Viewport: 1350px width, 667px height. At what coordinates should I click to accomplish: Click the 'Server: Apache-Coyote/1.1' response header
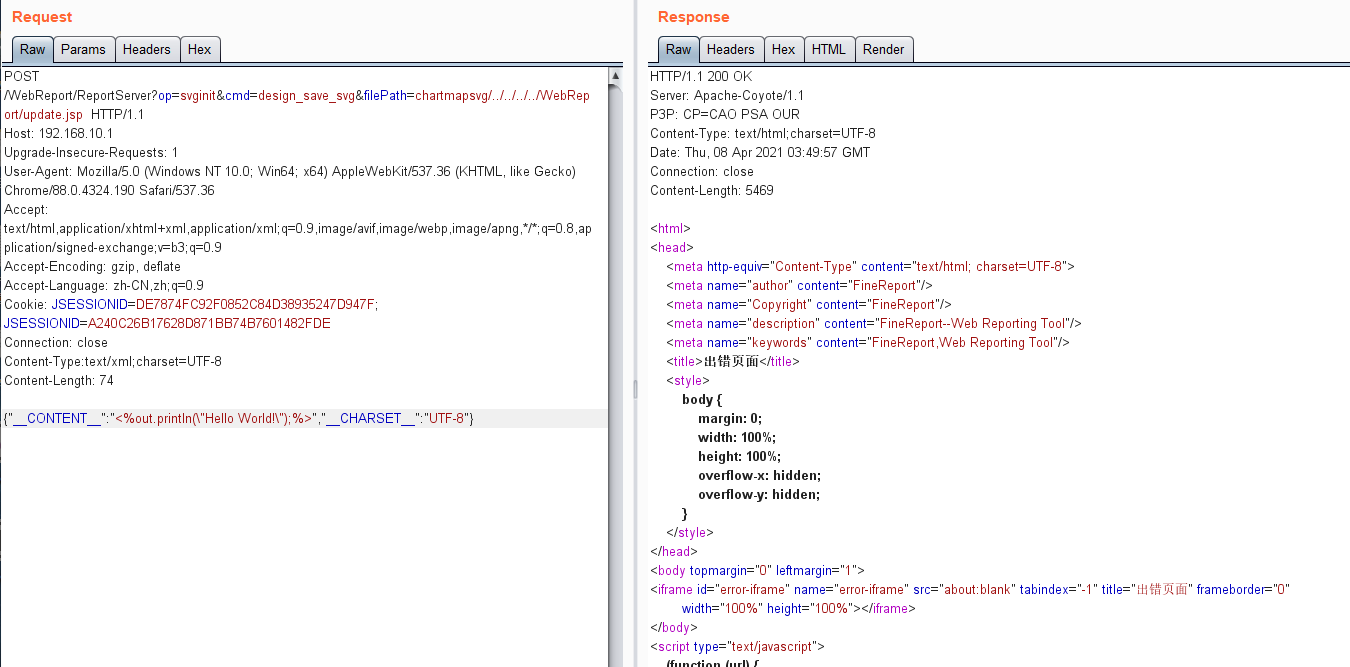pos(727,95)
